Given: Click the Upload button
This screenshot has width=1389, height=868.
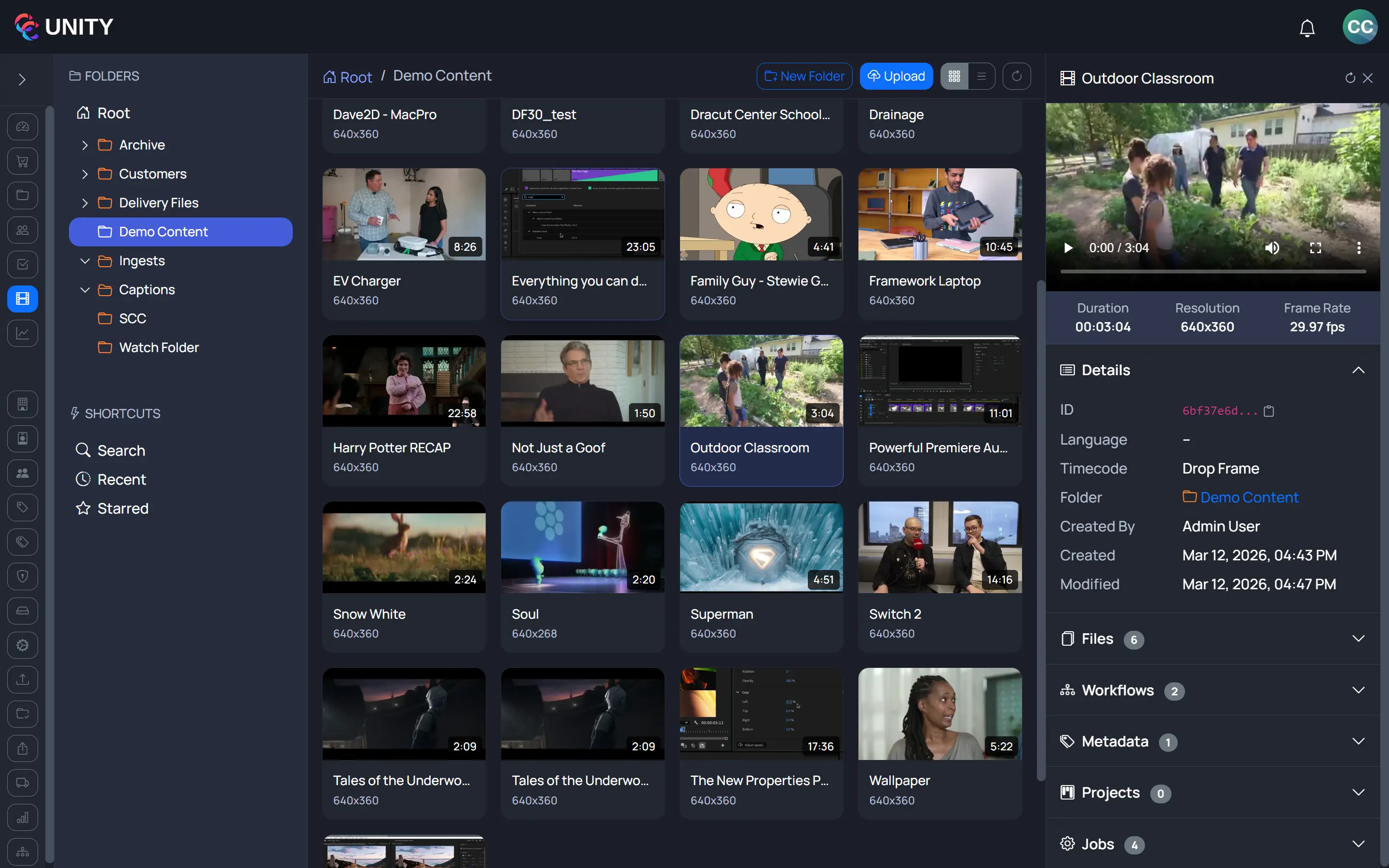Looking at the screenshot, I should [896, 76].
